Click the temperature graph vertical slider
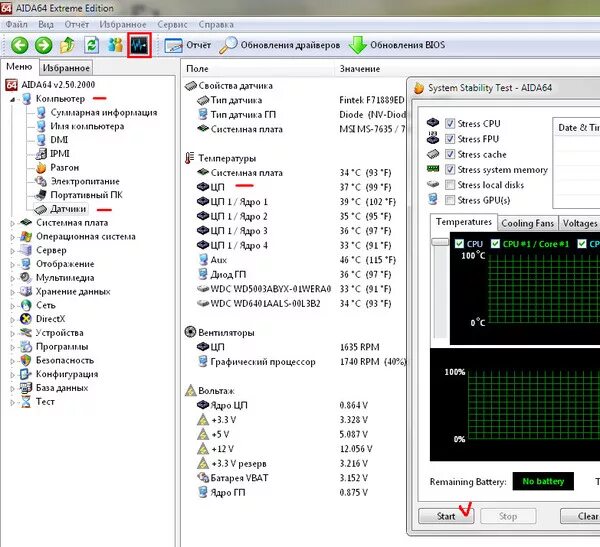Image resolution: width=600 pixels, height=547 pixels. pos(440,242)
